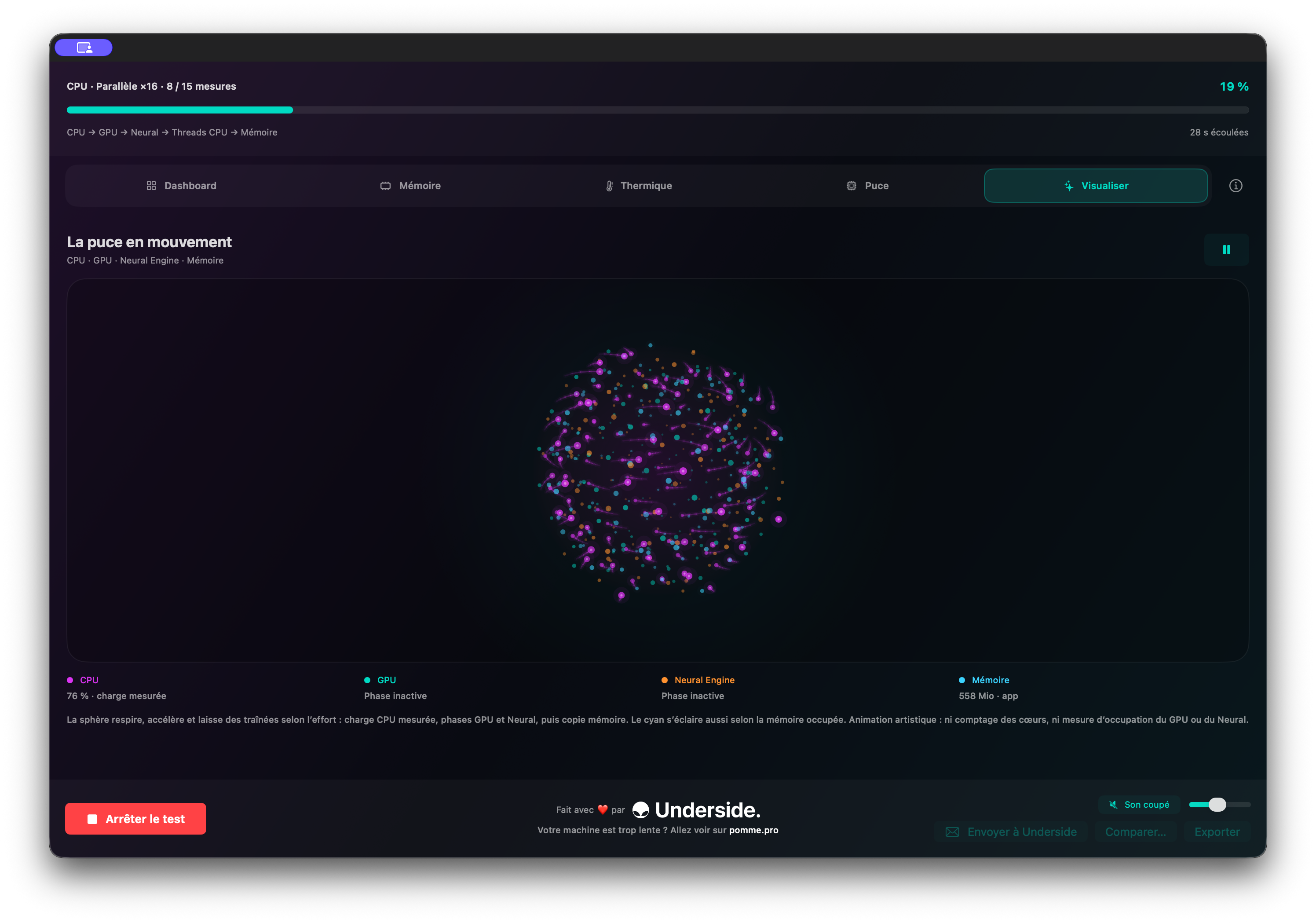Click 'CPU · Parallèle ×16 · 8 / 15 mesures' text

pos(151,87)
